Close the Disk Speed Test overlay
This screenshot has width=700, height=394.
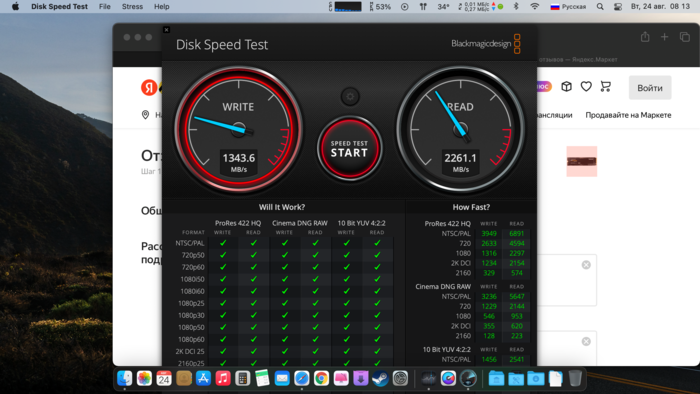[x=166, y=30]
